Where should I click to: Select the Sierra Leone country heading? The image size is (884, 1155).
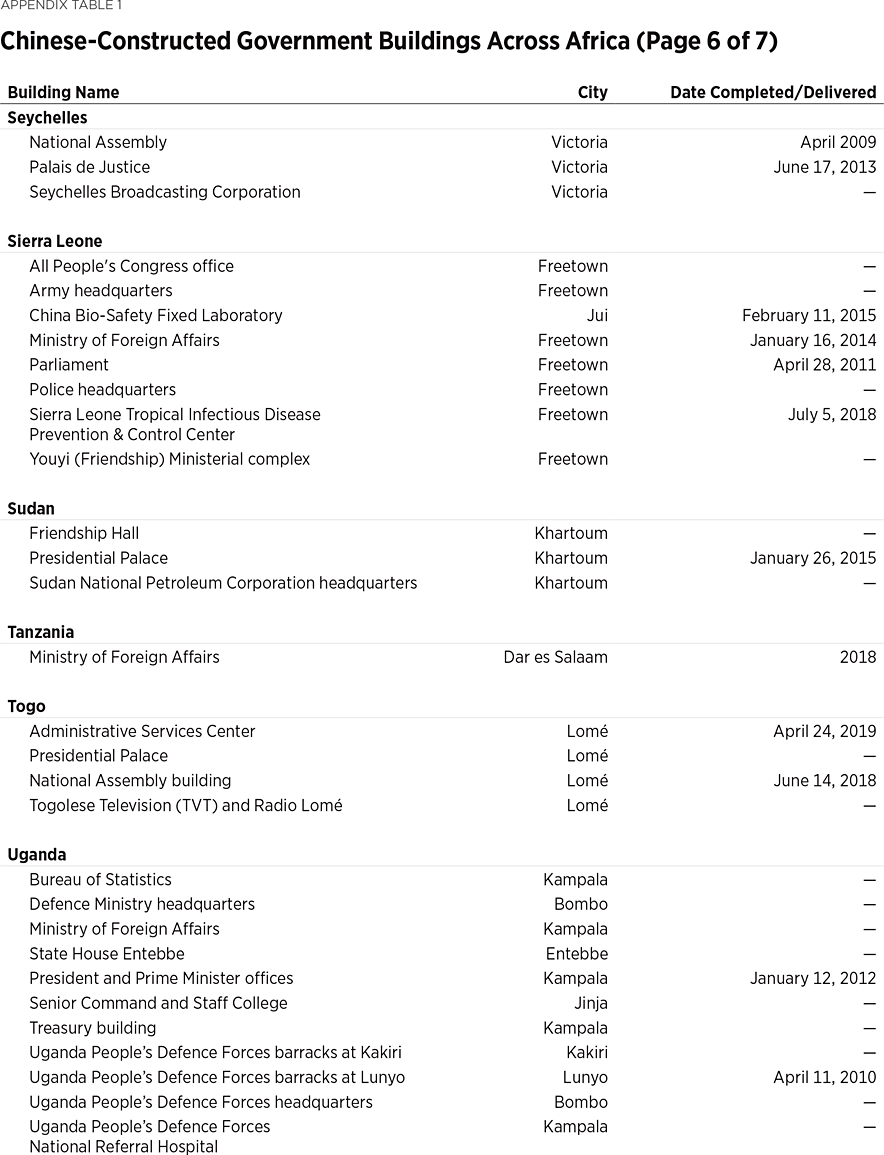(x=54, y=241)
